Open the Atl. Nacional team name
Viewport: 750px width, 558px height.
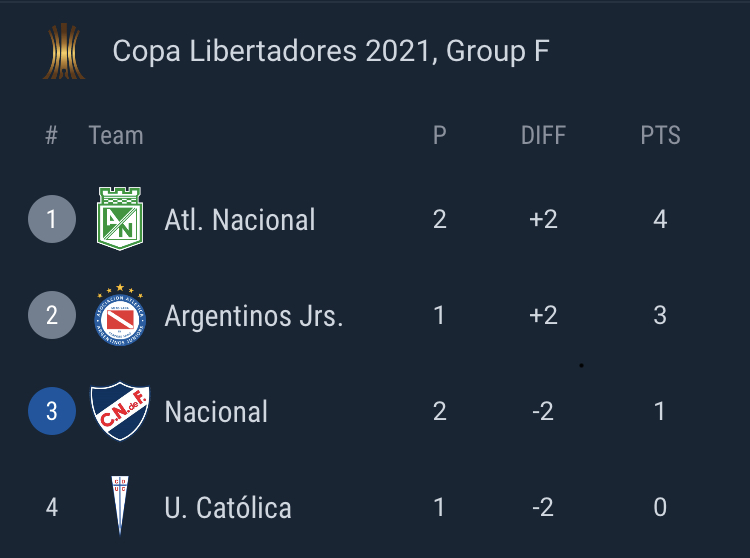point(240,220)
